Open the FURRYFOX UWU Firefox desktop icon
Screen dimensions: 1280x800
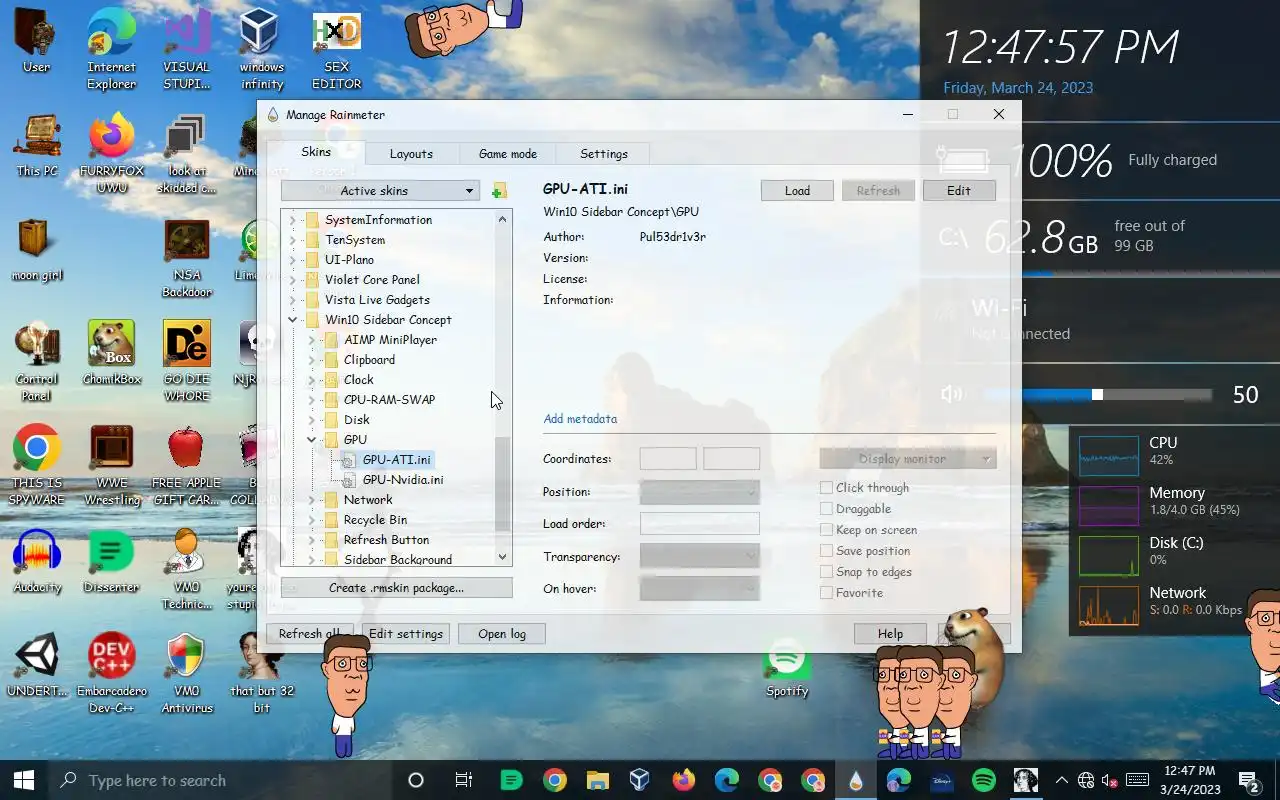[112, 153]
